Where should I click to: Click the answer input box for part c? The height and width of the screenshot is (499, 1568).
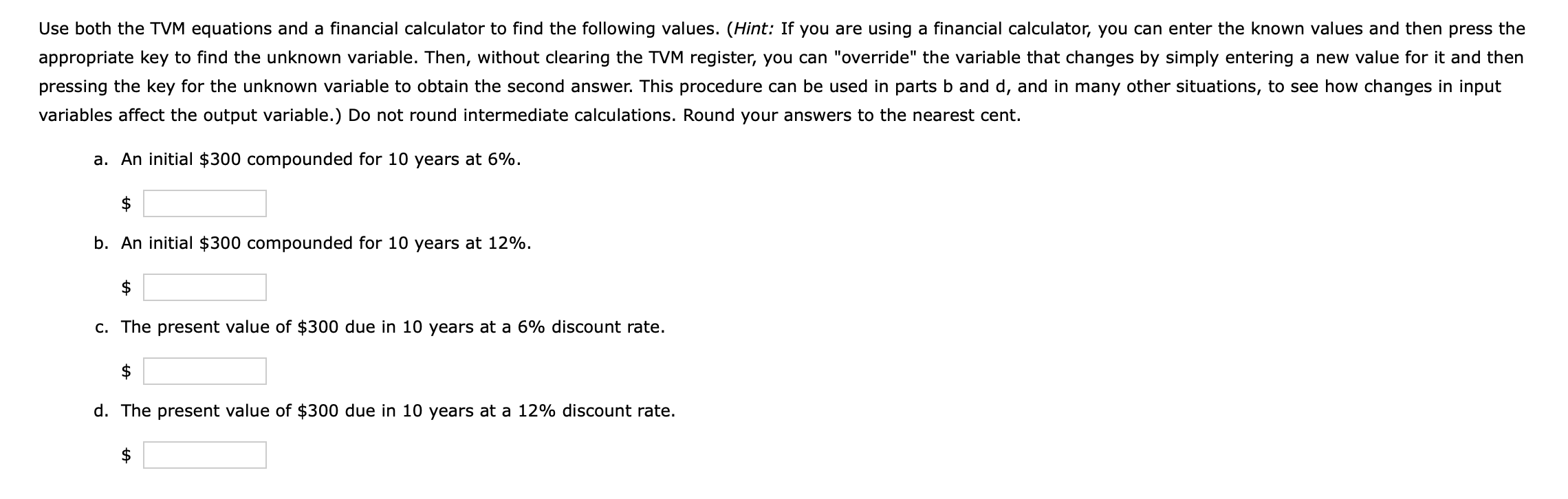(204, 372)
